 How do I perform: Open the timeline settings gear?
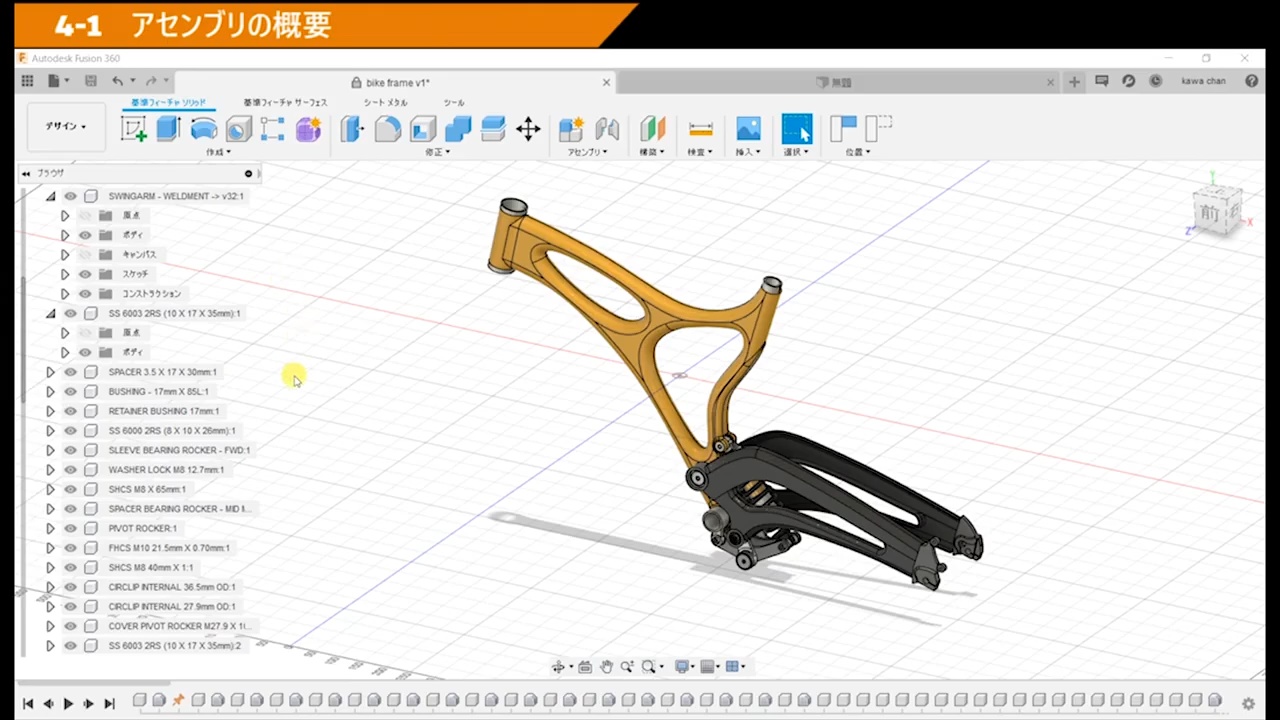(x=1248, y=703)
